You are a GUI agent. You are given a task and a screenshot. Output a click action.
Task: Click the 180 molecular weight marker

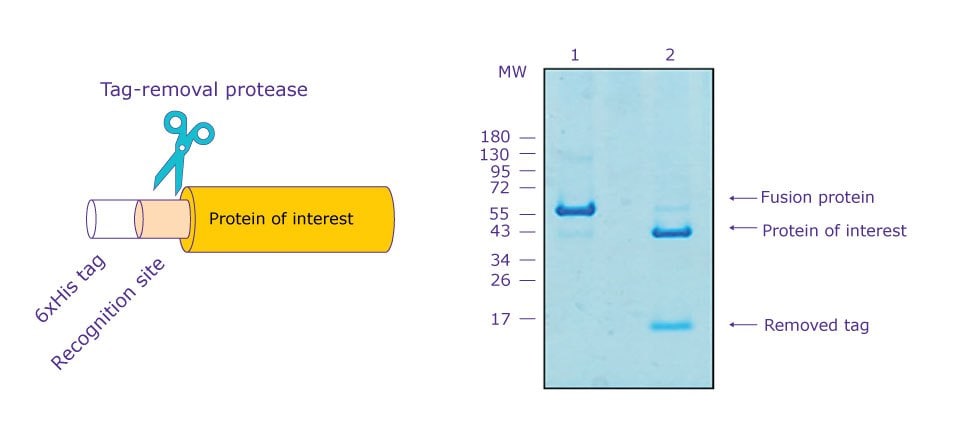click(496, 137)
